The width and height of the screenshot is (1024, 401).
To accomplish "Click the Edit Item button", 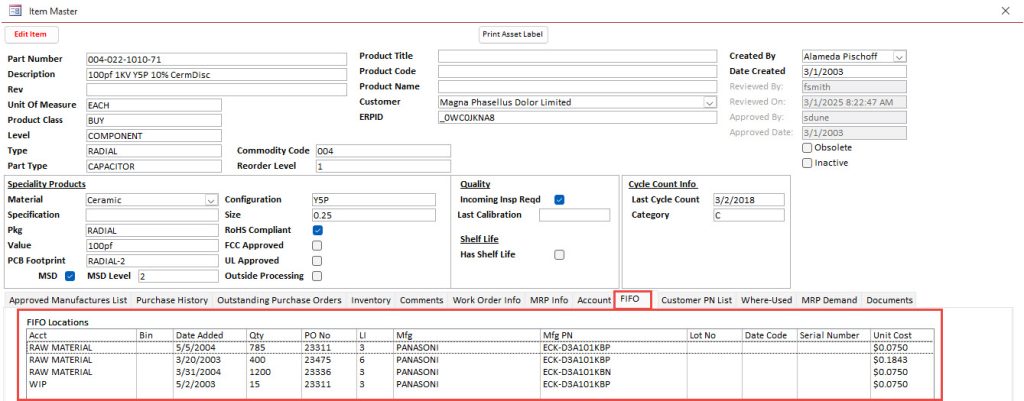I will pyautogui.click(x=31, y=34).
